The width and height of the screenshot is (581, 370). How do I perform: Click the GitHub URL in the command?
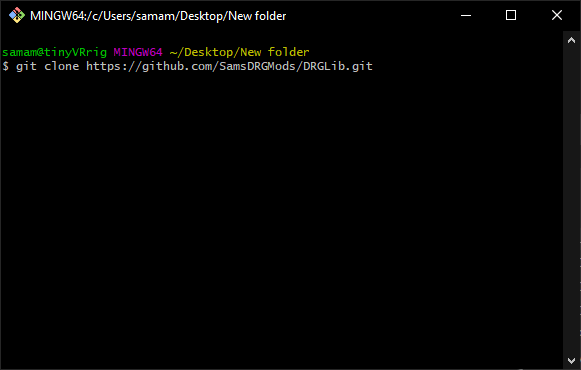click(x=229, y=66)
